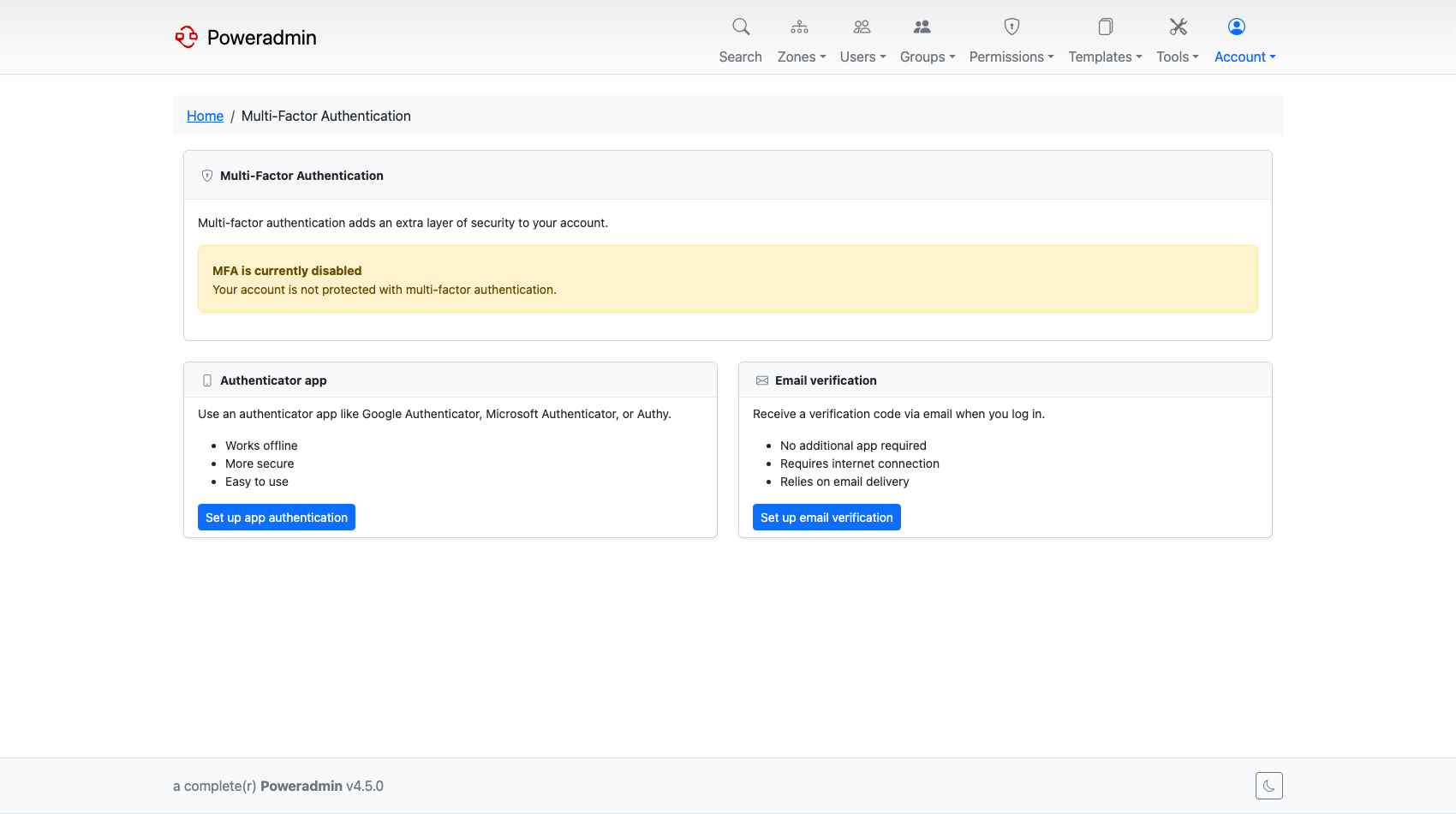Click the Search magnifier icon

741,27
